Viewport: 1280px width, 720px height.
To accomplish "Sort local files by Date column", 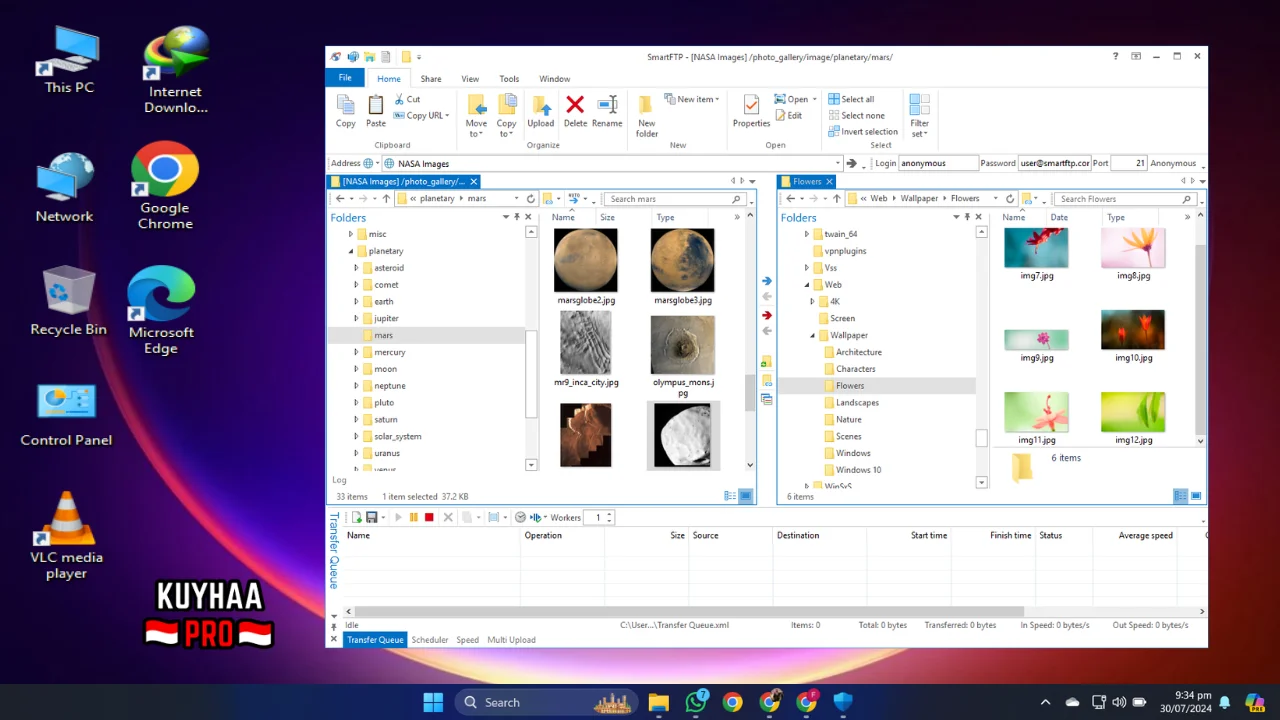I will point(1059,217).
